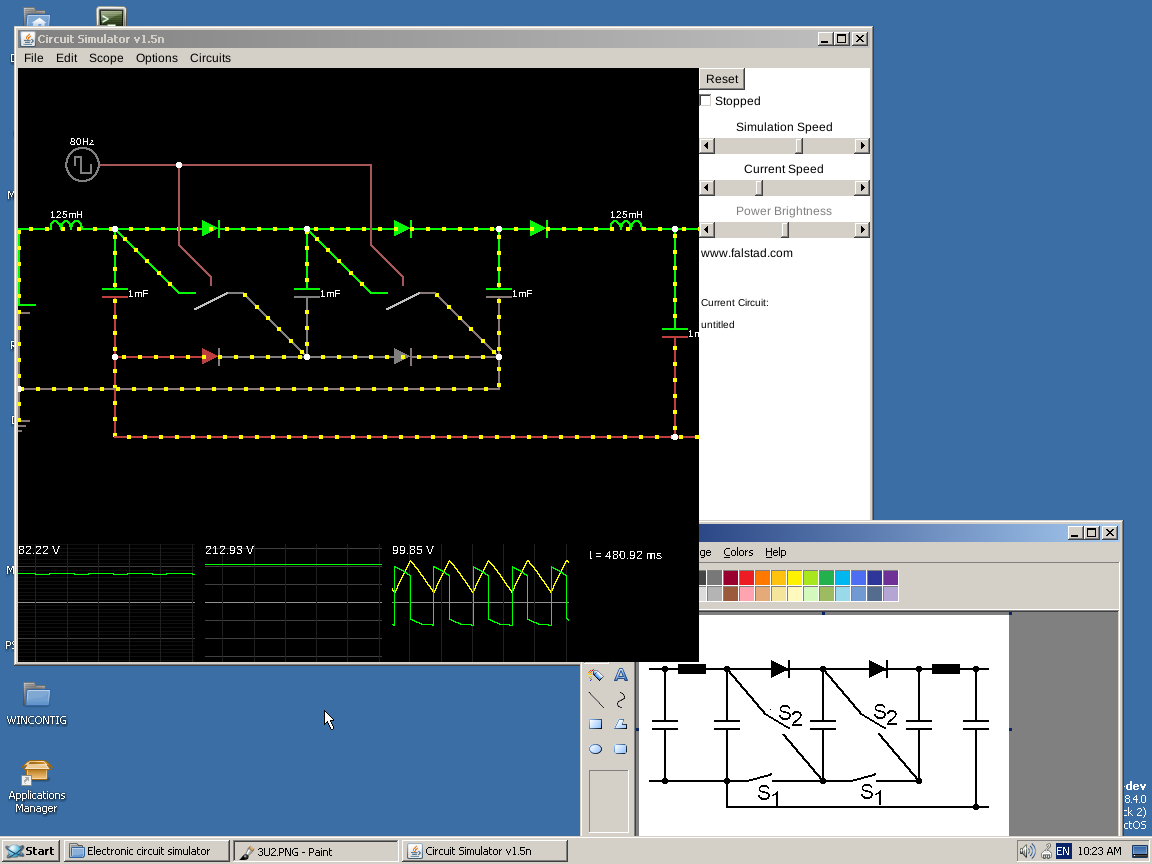Select the Rounded Rectangle tool in Paint
The height and width of the screenshot is (864, 1152).
[x=621, y=749]
